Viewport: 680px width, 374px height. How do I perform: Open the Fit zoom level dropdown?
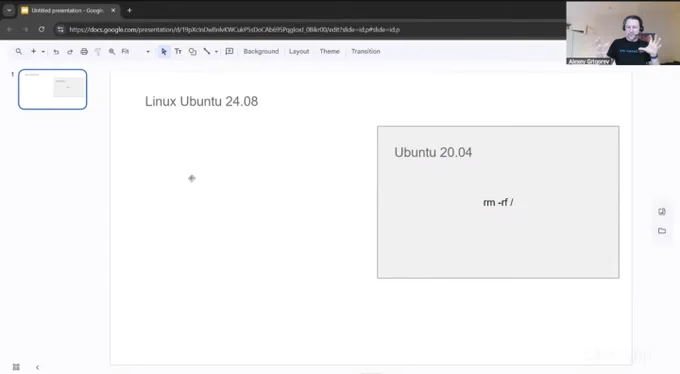click(x=135, y=52)
